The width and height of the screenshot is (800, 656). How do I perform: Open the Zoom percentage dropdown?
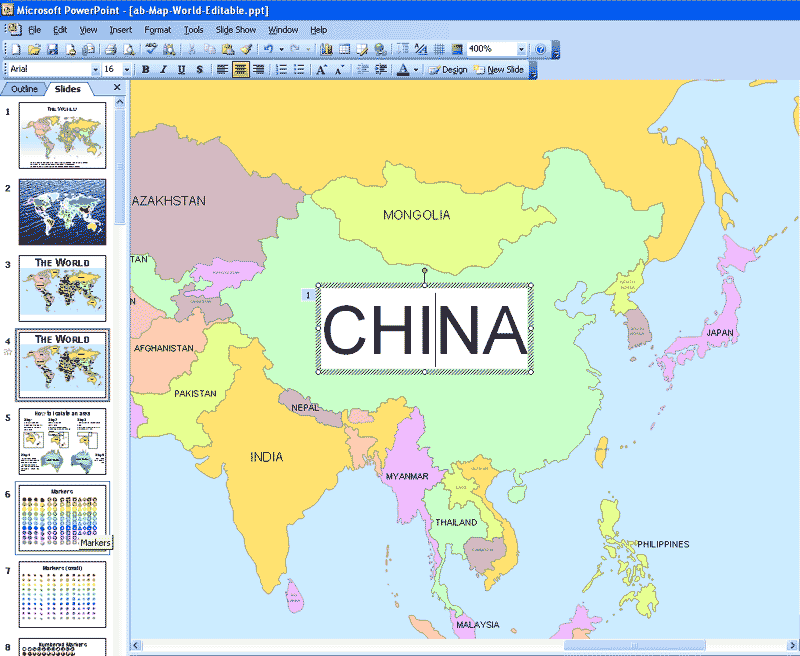pos(521,47)
